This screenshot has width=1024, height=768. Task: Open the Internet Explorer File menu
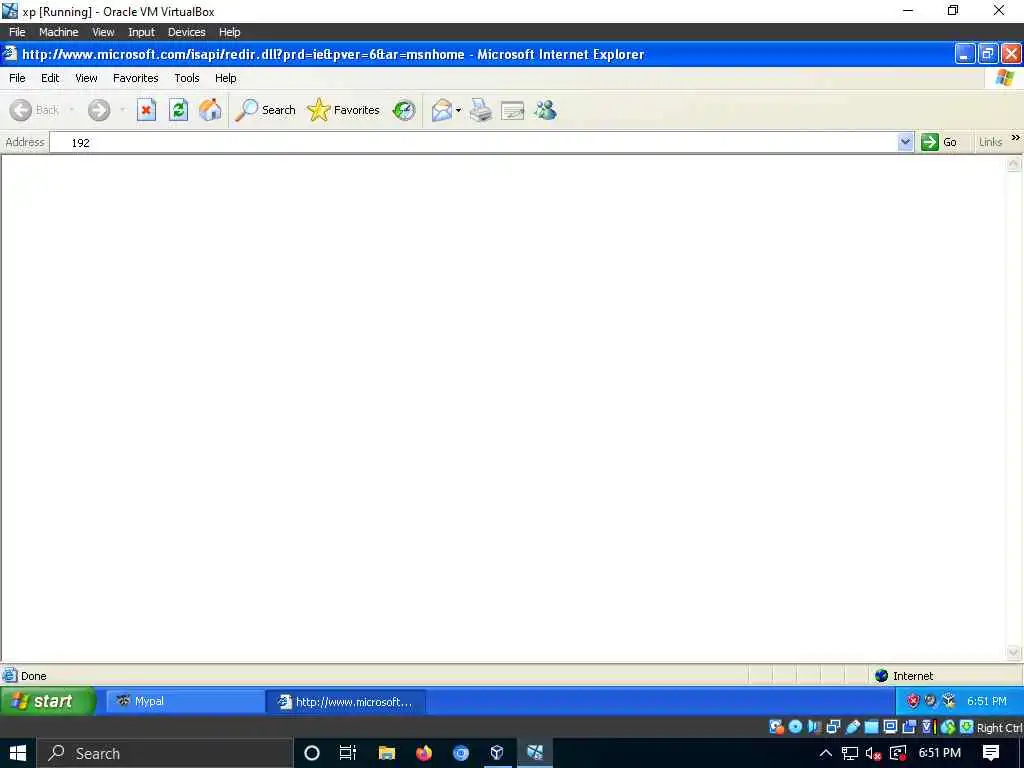[17, 78]
